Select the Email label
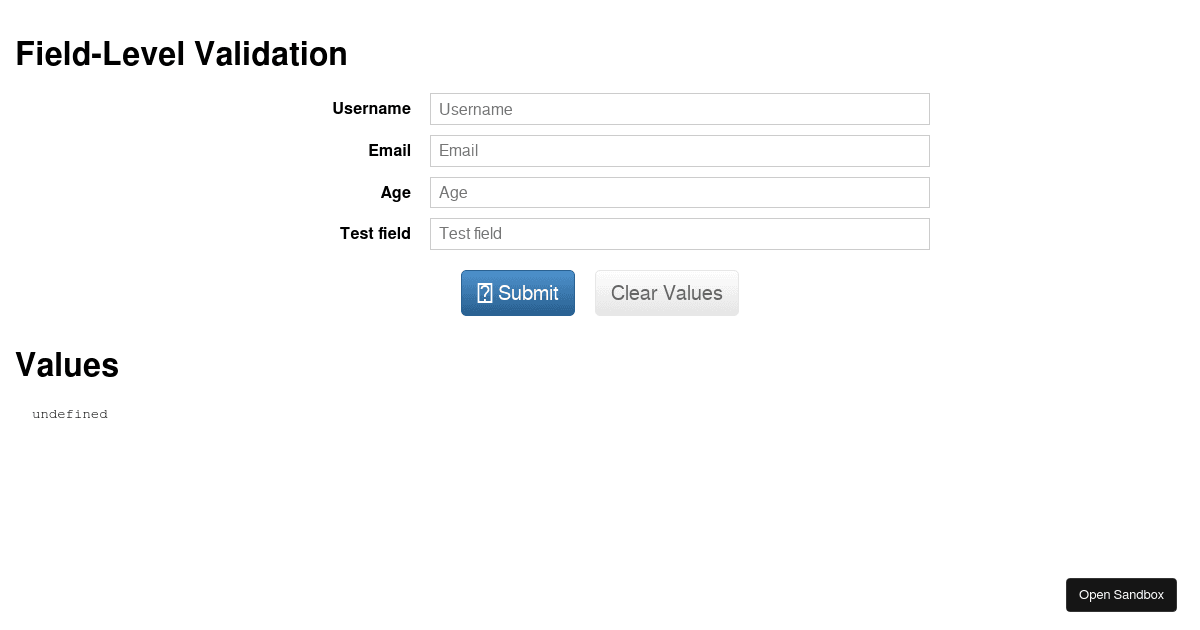The width and height of the screenshot is (1200, 630). (x=389, y=150)
